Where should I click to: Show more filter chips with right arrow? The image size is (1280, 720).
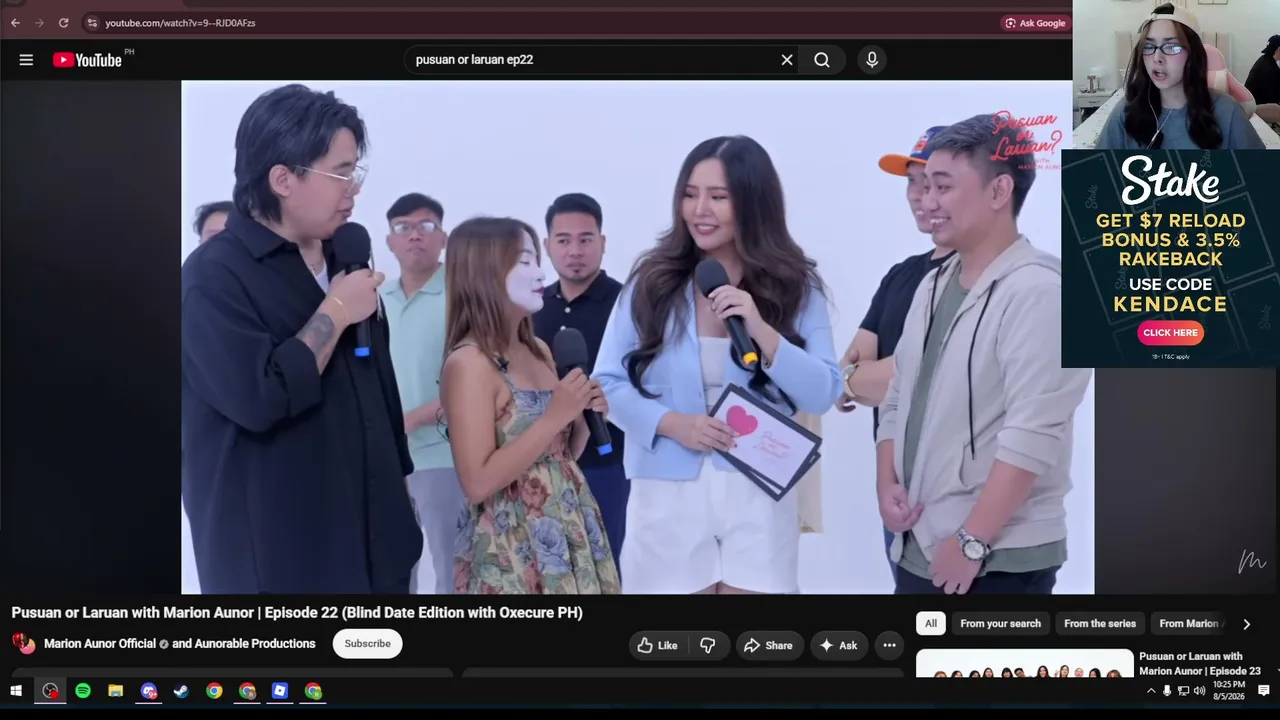pyautogui.click(x=1246, y=624)
